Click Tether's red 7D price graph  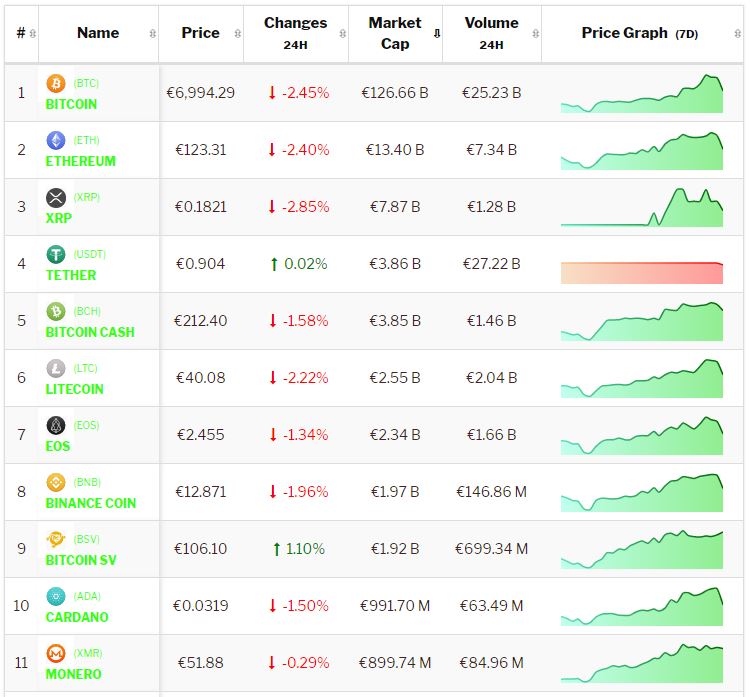[x=641, y=272]
